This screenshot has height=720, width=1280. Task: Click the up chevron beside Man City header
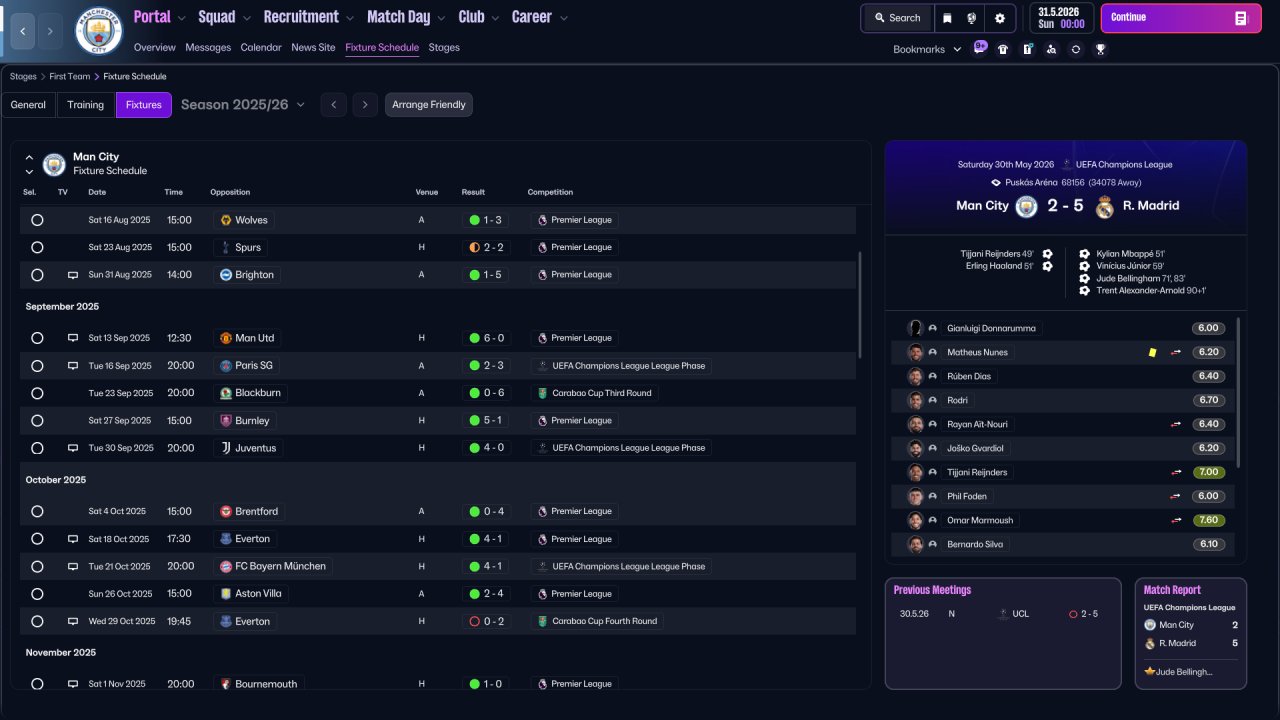pyautogui.click(x=29, y=157)
